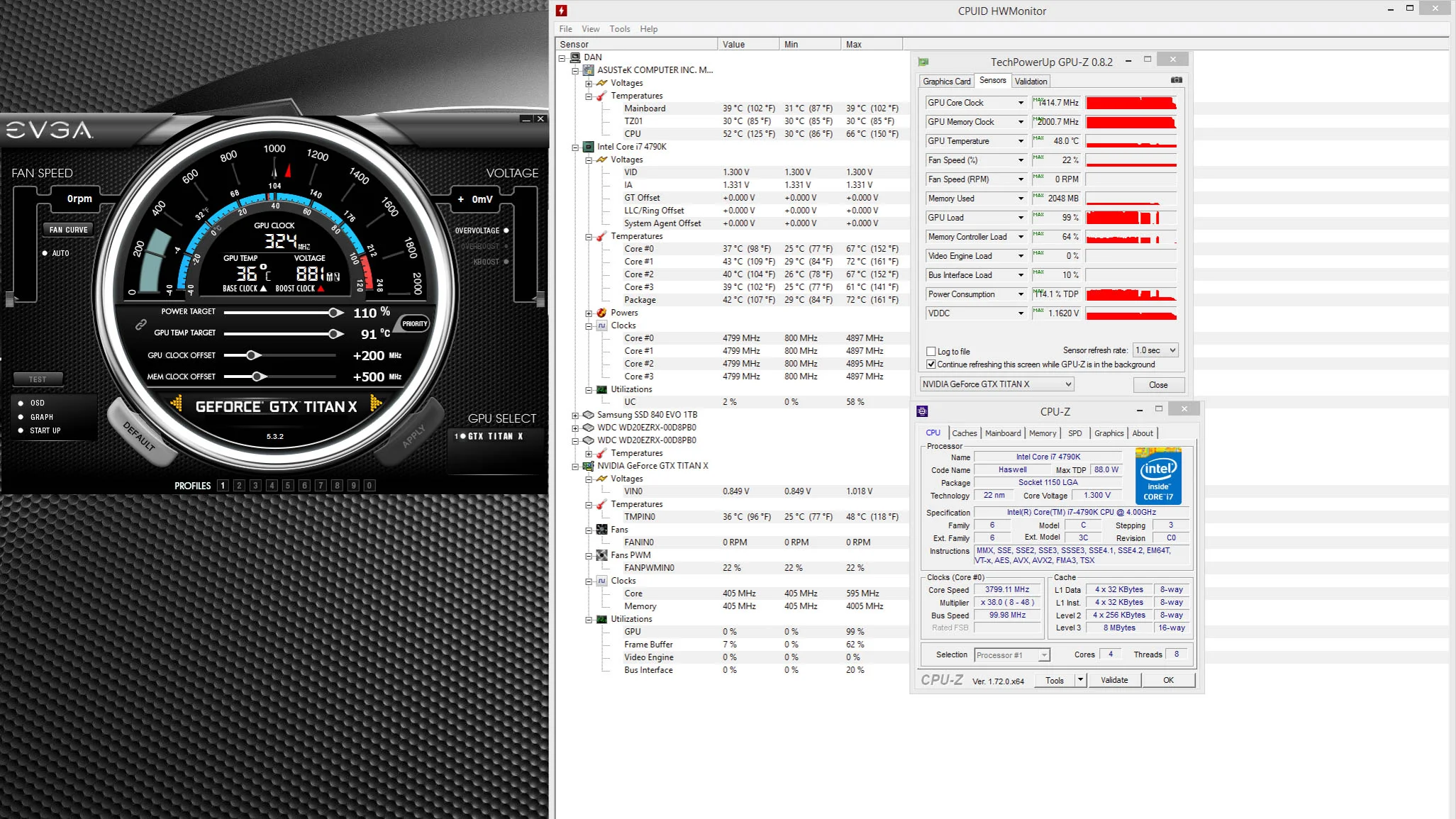Click the GPU-Z screenshot camera icon
Viewport: 1456px width, 819px height.
click(x=1176, y=80)
